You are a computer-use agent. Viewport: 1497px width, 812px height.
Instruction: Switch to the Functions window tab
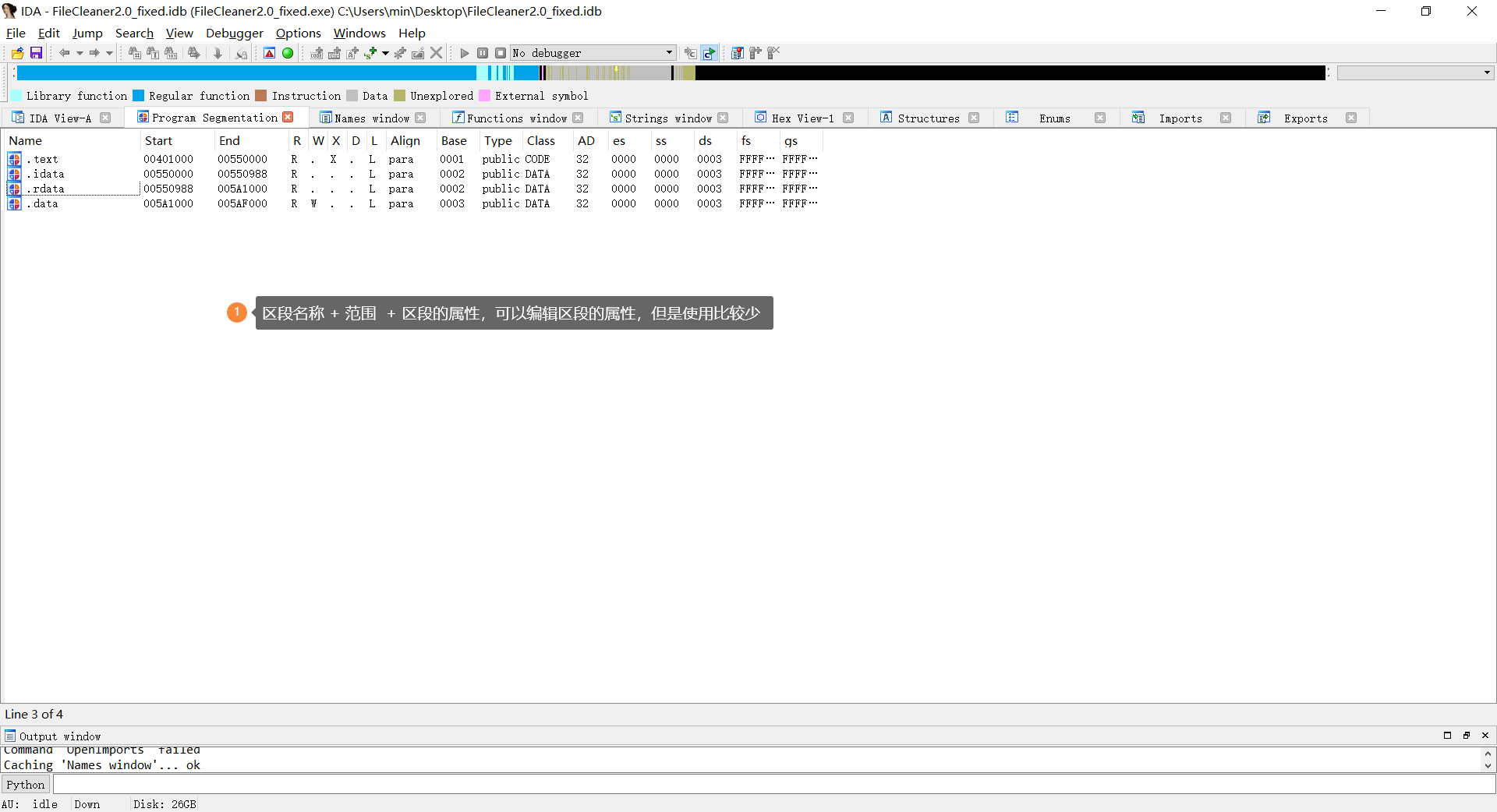click(x=517, y=118)
